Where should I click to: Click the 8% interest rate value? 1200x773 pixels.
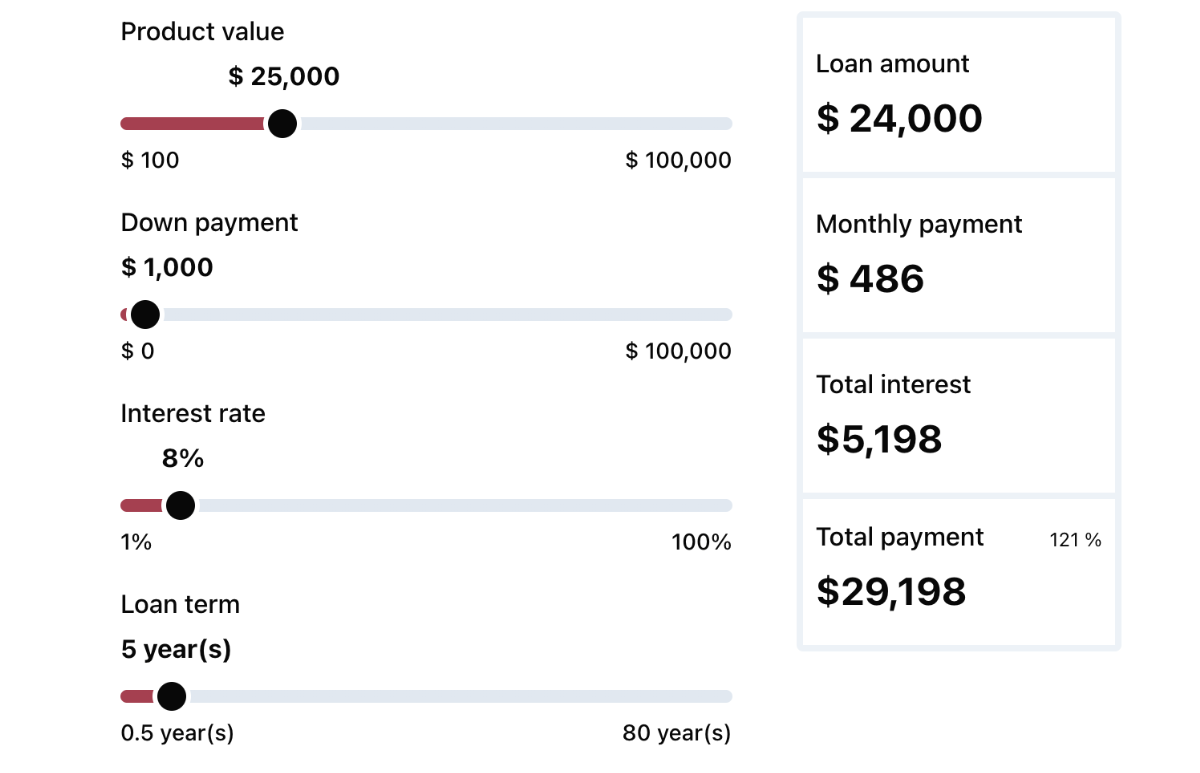(x=183, y=459)
